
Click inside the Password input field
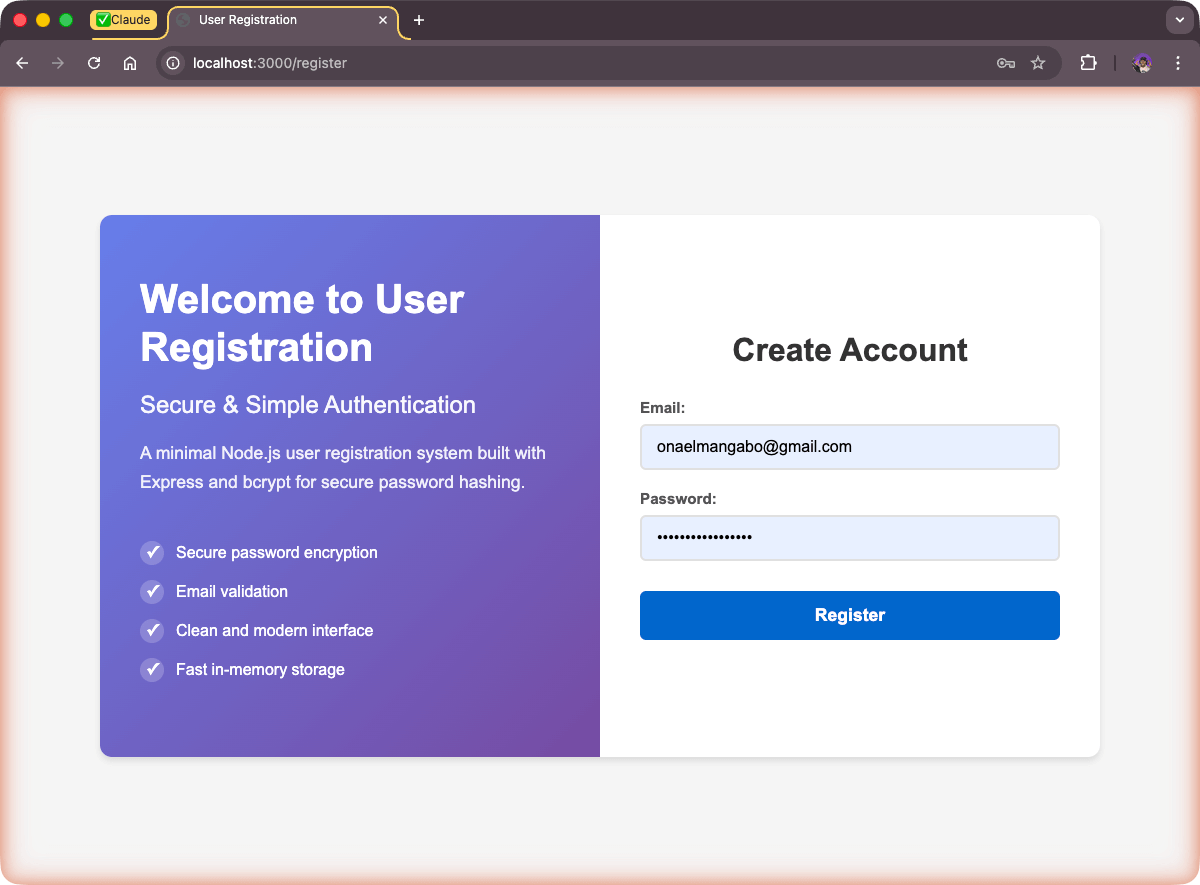pyautogui.click(x=849, y=537)
